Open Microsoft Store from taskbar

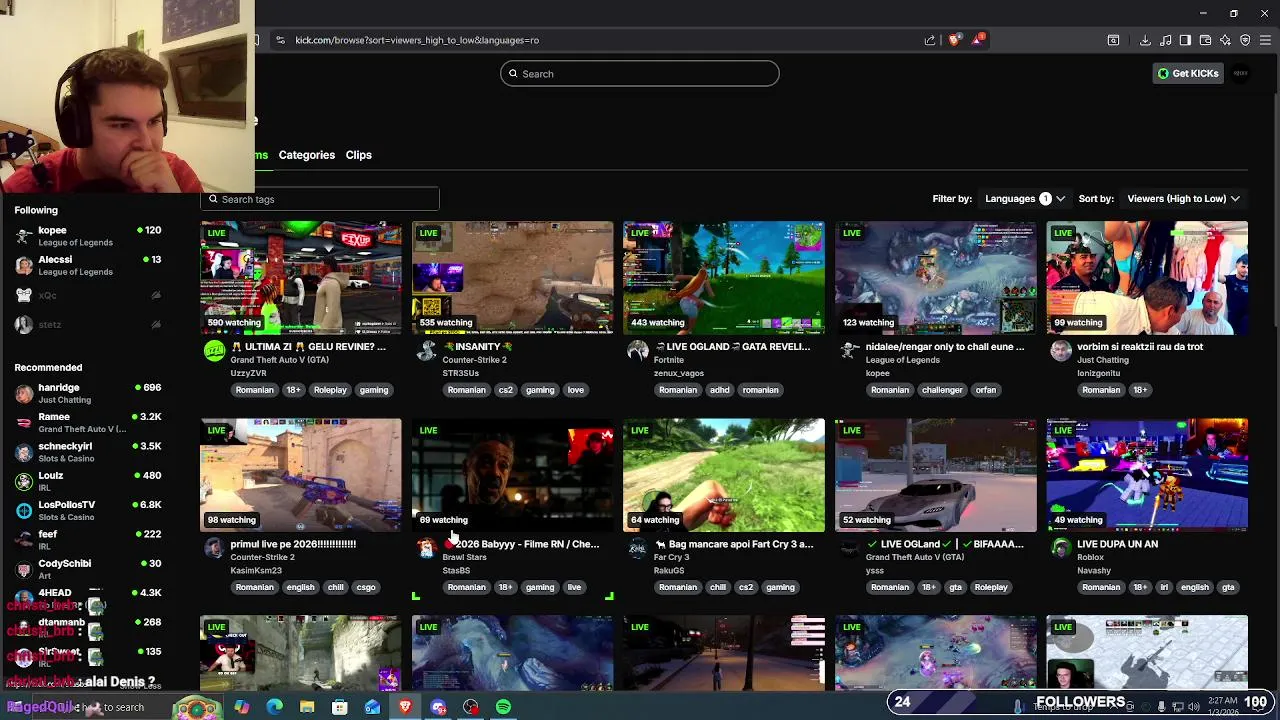340,707
